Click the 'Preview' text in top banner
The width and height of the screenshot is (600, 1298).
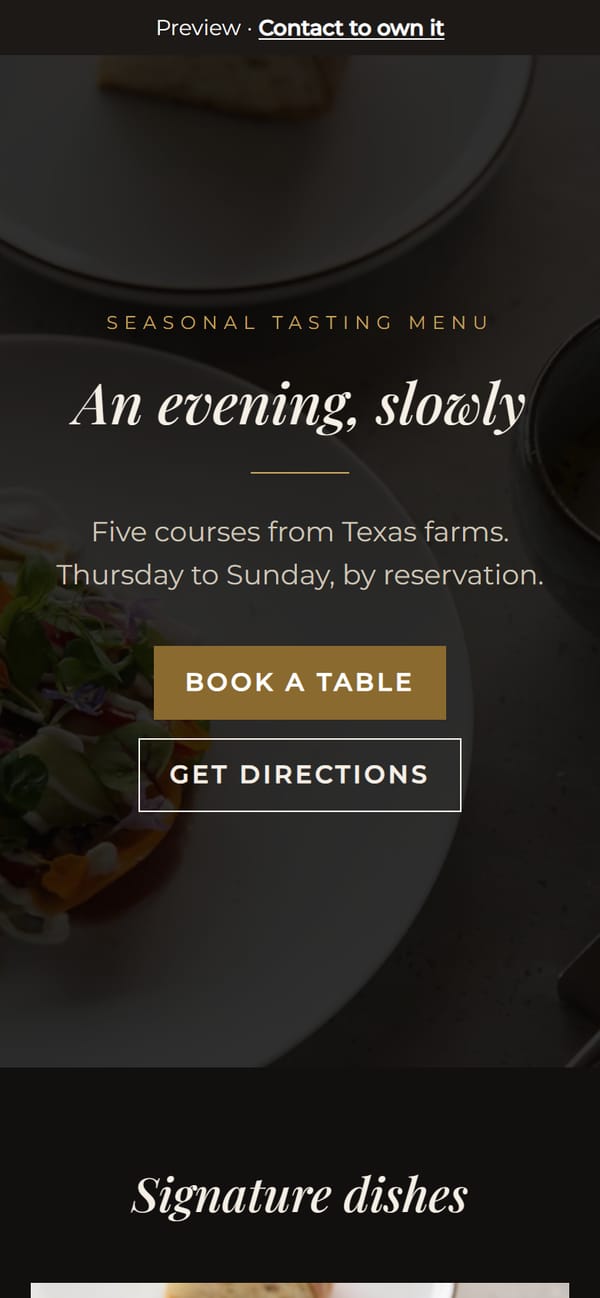tap(198, 28)
